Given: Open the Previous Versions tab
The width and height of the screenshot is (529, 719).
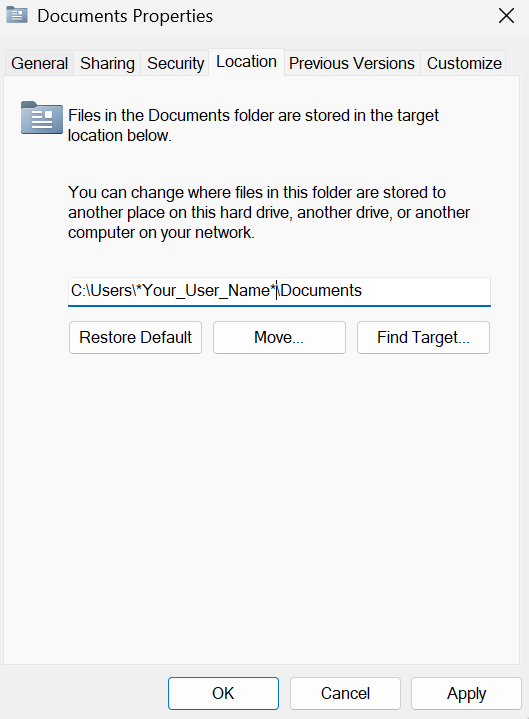Looking at the screenshot, I should [352, 63].
